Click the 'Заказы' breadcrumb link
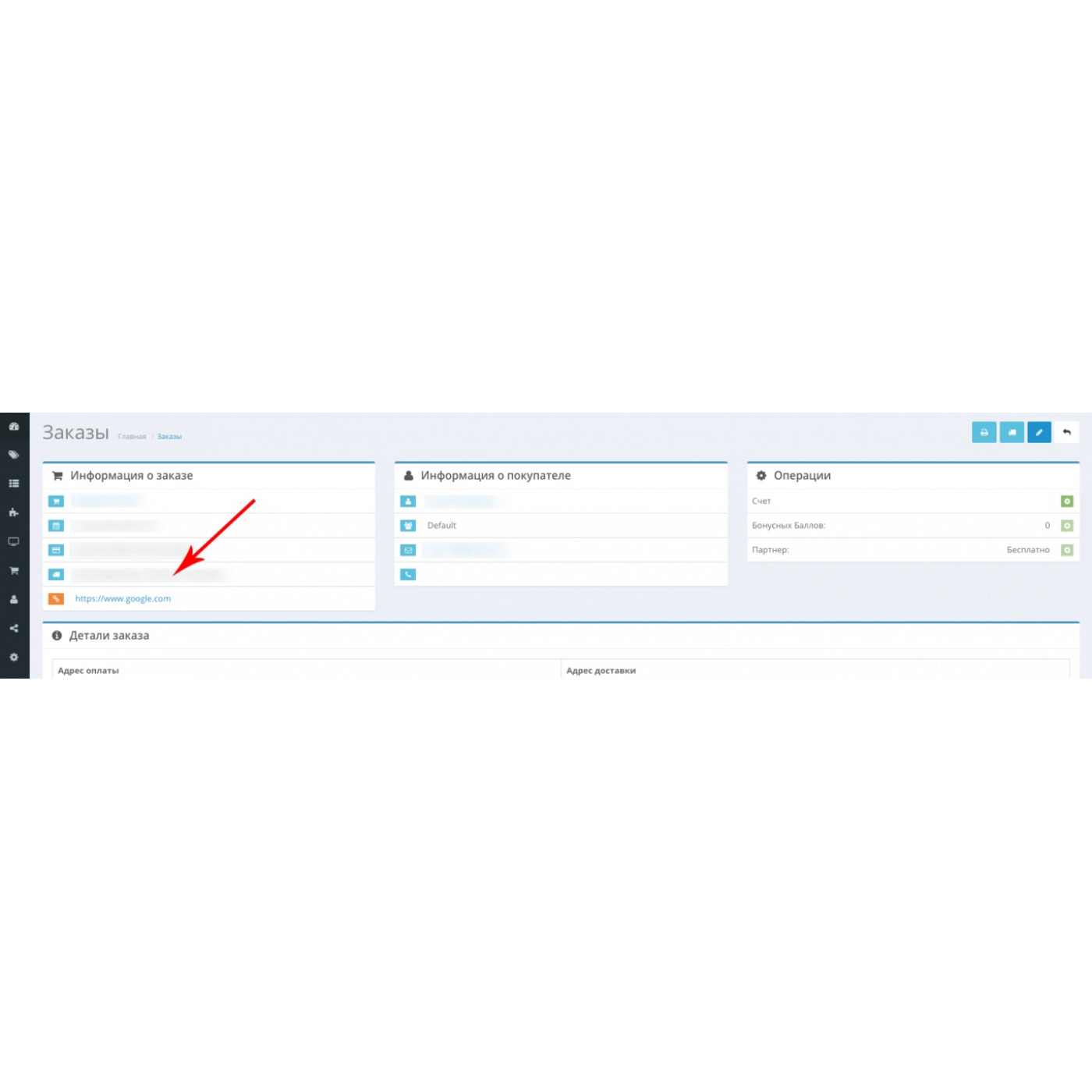Image resolution: width=1092 pixels, height=1092 pixels. point(169,437)
